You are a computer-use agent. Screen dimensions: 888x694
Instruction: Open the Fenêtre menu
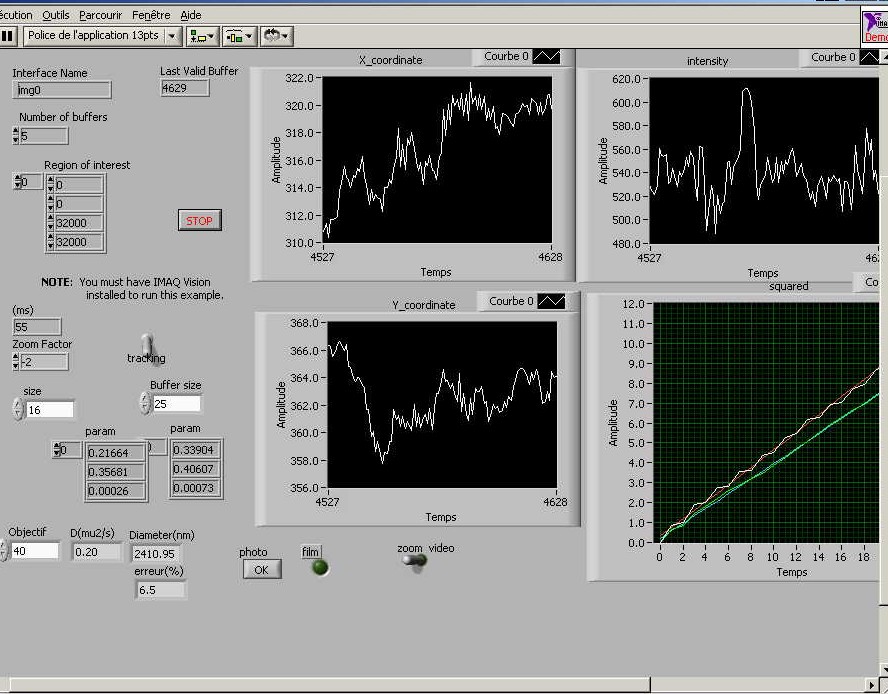pyautogui.click(x=150, y=15)
